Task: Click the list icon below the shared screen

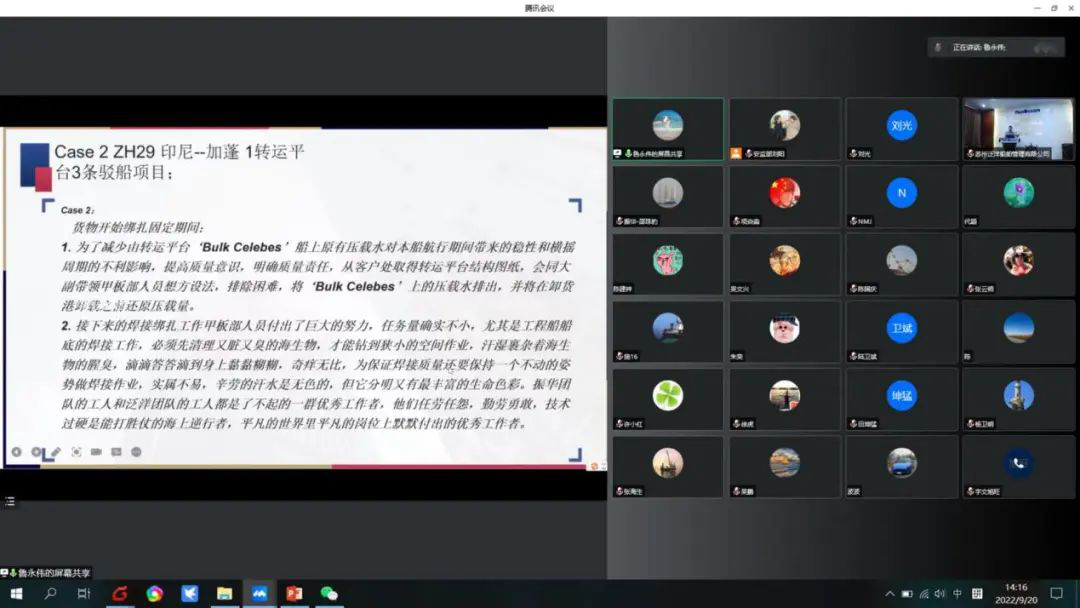Action: coord(10,501)
